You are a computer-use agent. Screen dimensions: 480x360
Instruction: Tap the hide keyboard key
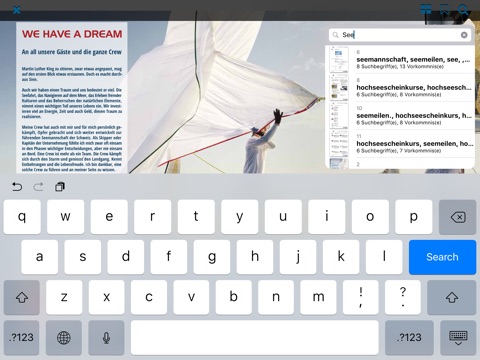tap(458, 338)
